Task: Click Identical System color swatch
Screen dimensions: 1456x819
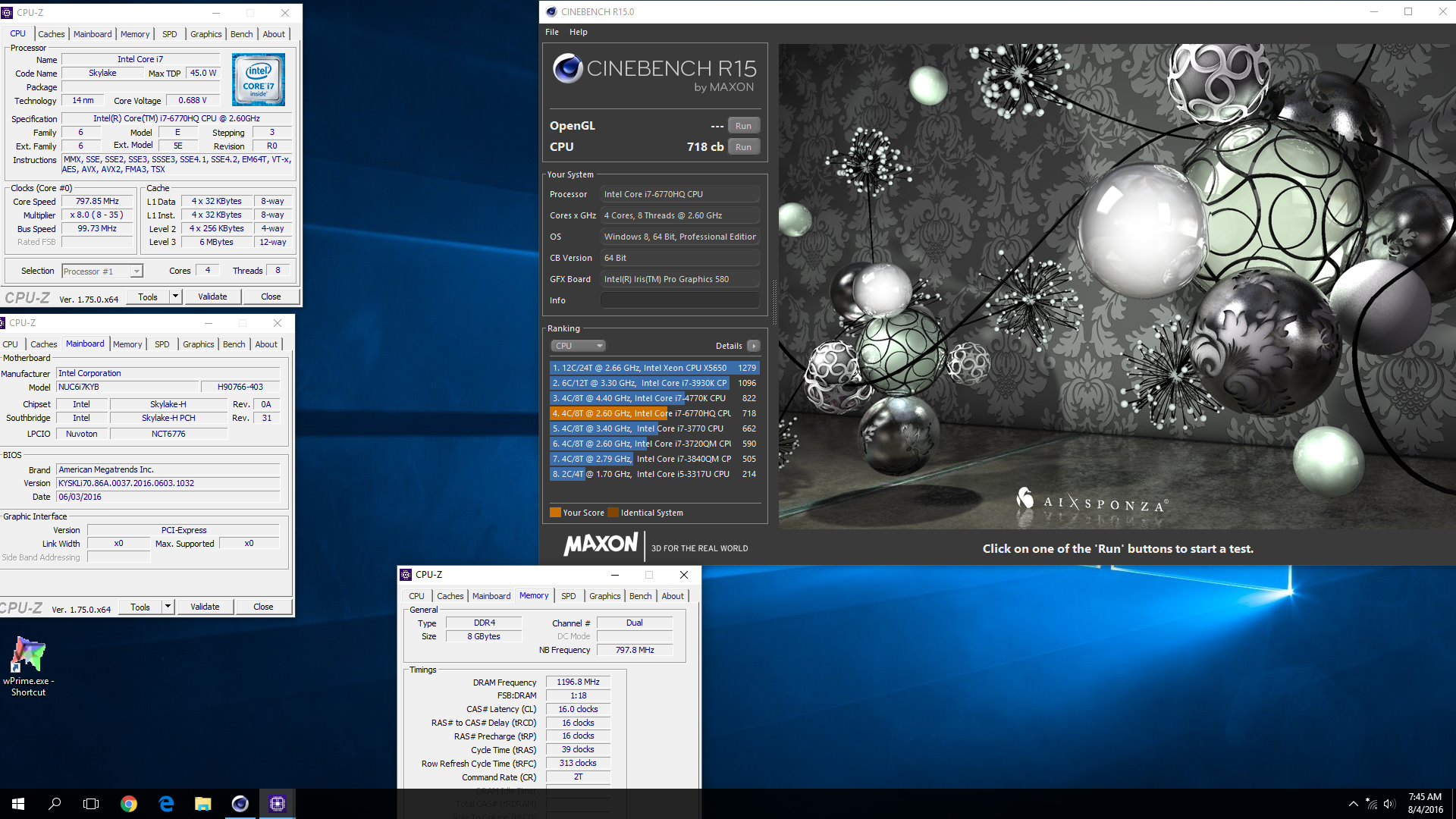Action: tap(613, 513)
